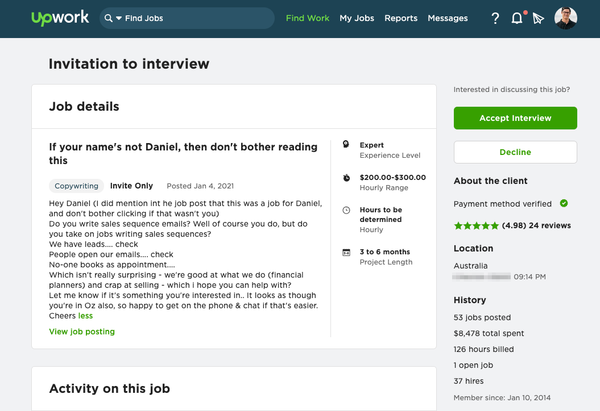This screenshot has width=600, height=411.
Task: Open the user profile avatar menu
Action: [x=566, y=18]
